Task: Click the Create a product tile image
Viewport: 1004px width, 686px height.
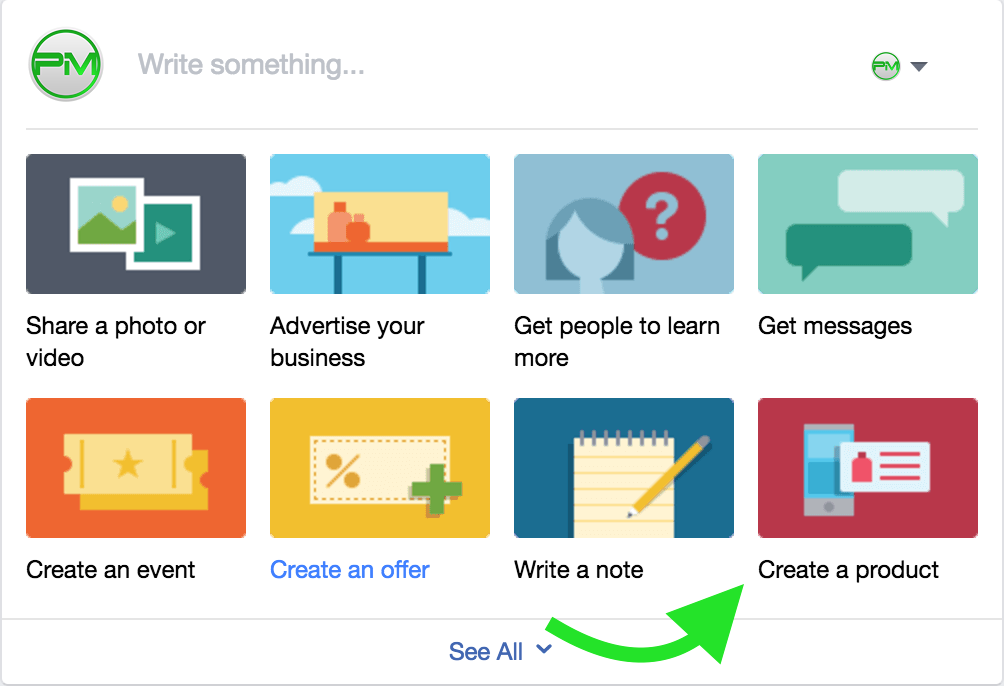Action: click(x=868, y=468)
